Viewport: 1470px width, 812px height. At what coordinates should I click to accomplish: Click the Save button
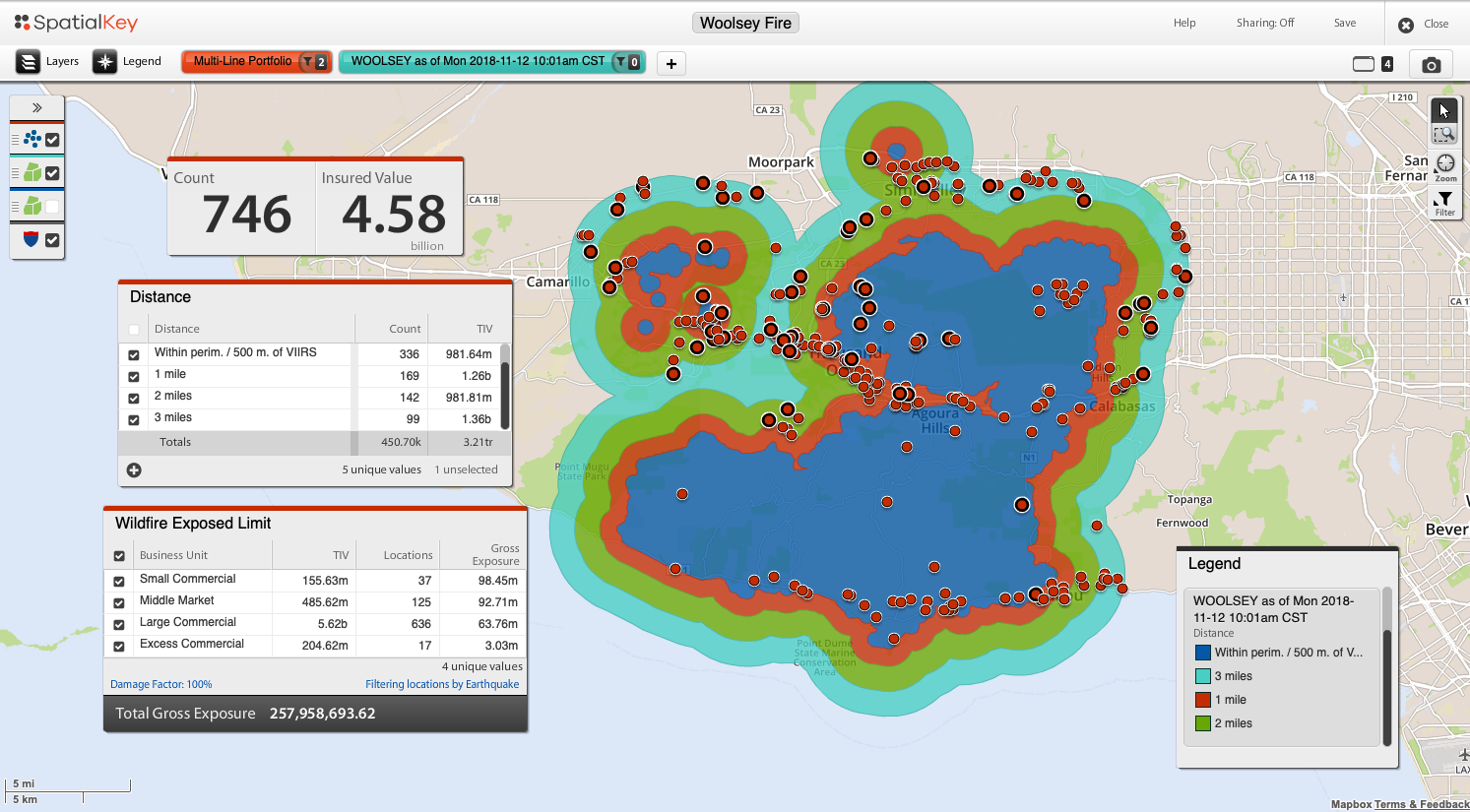(1344, 23)
